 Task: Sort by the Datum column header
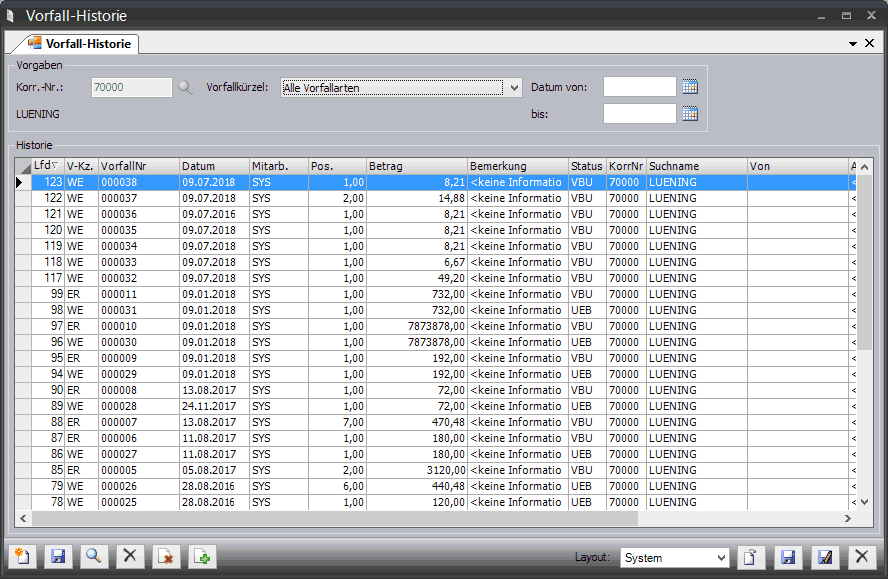click(213, 166)
